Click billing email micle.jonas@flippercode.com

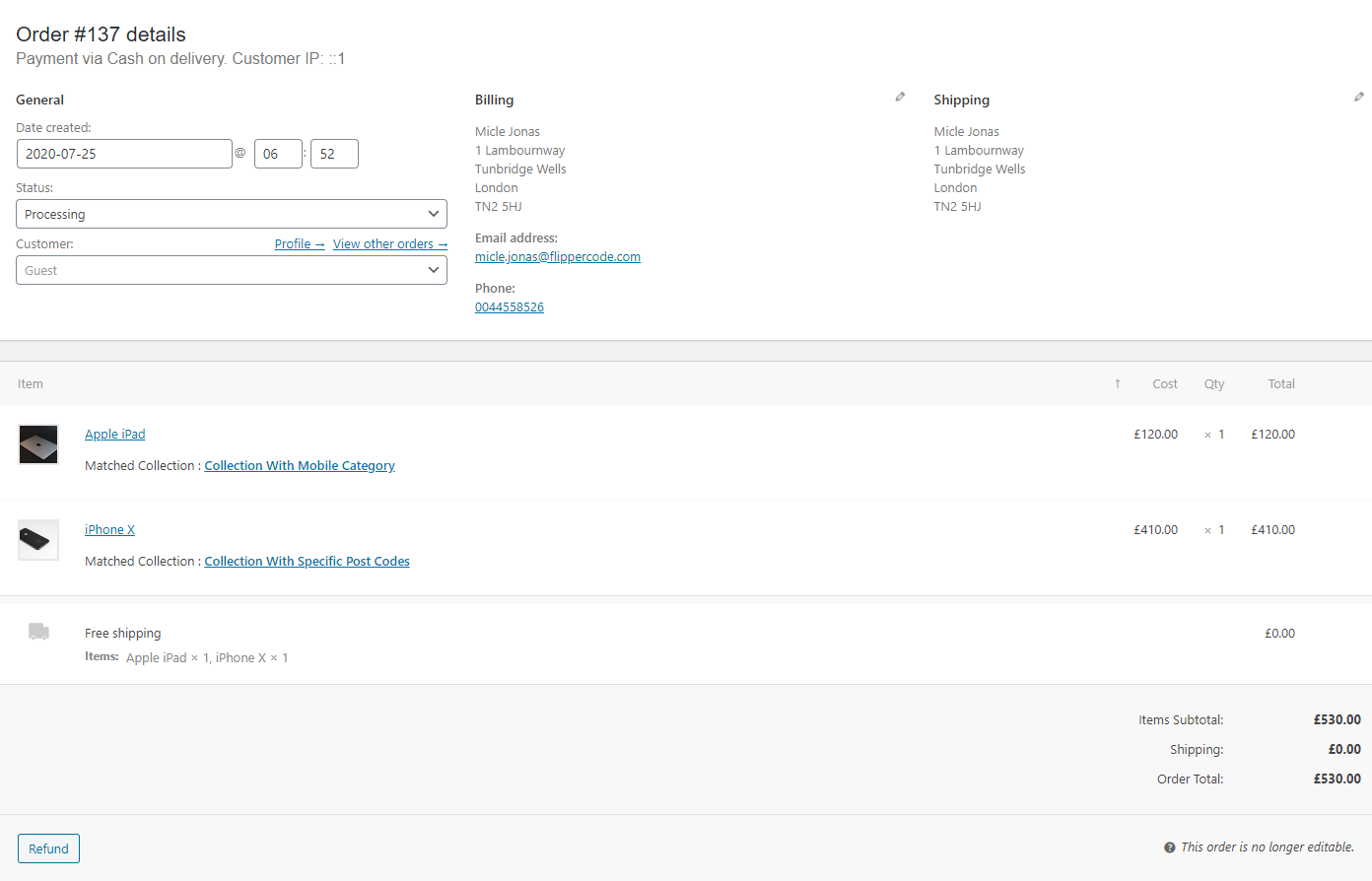[x=558, y=257]
